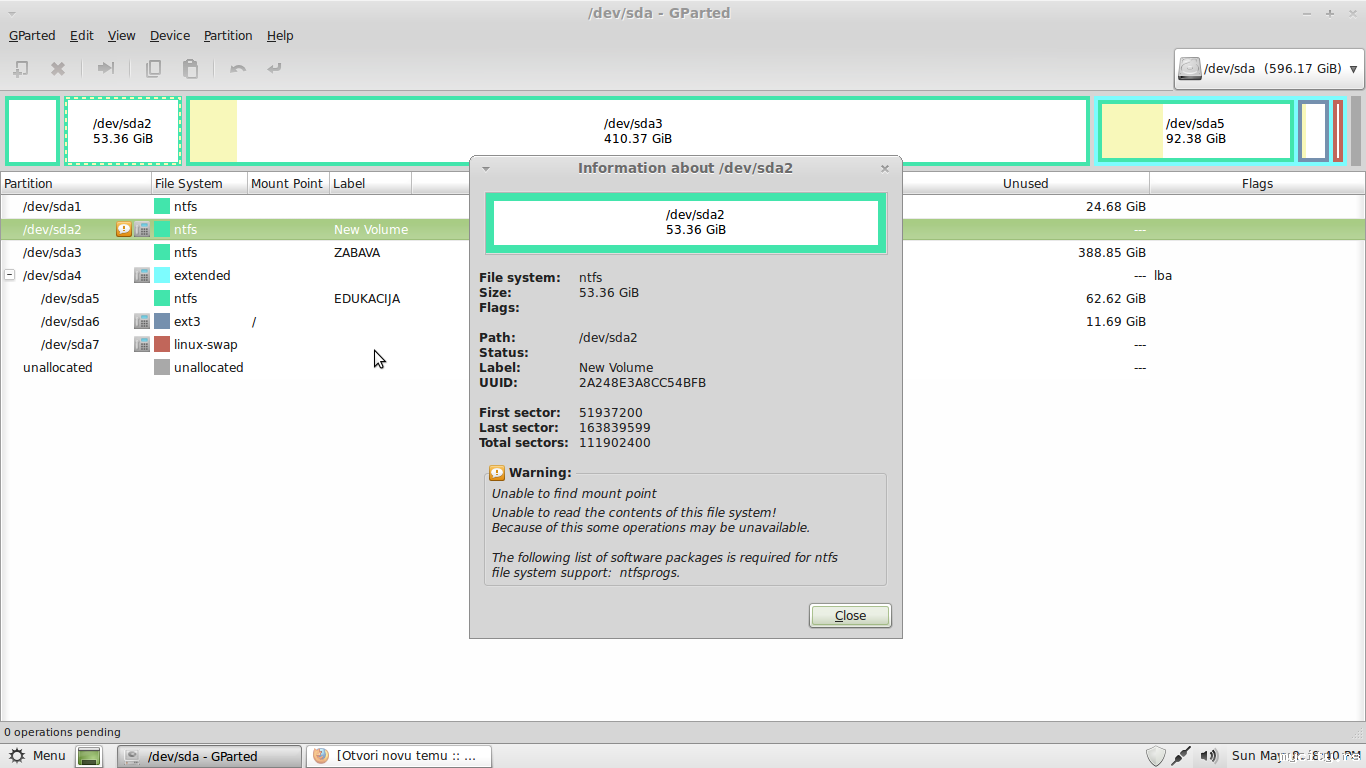Select the gray unallocated block in disk map
This screenshot has height=768, width=1366.
(1356, 131)
